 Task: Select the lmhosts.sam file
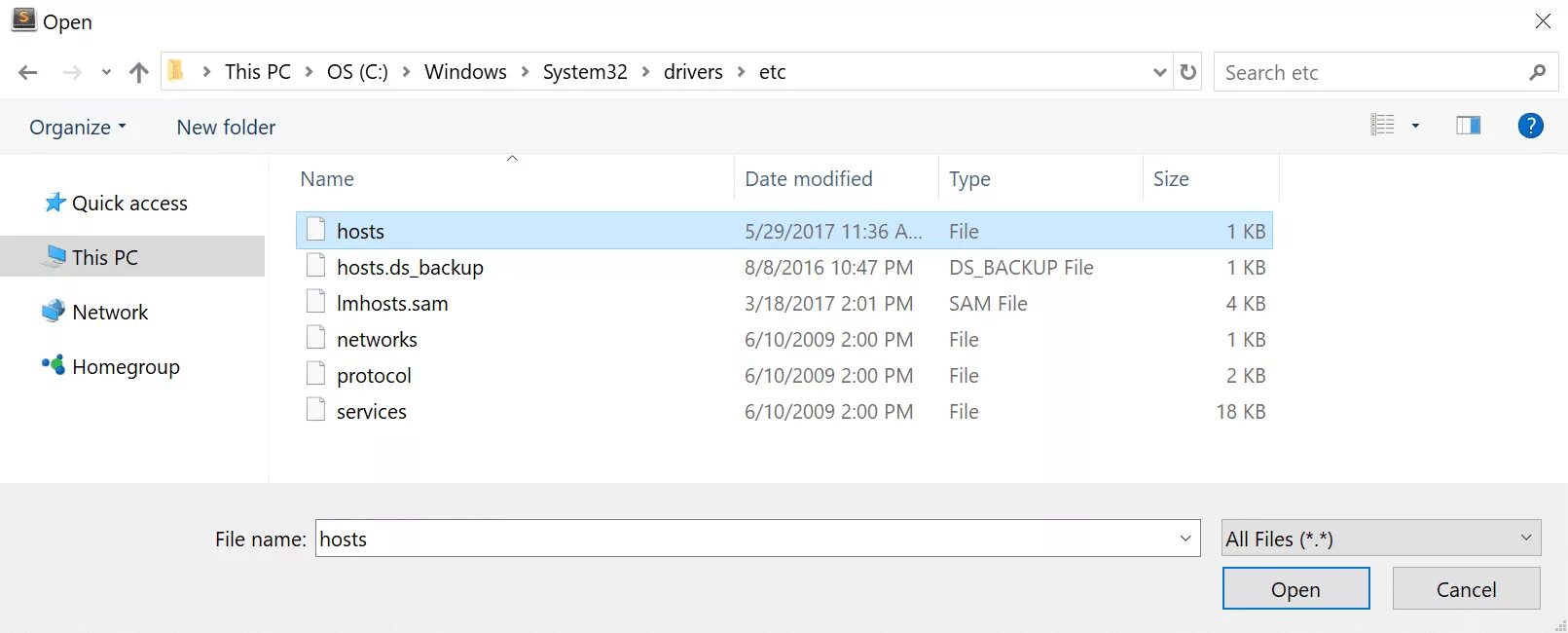coord(392,304)
